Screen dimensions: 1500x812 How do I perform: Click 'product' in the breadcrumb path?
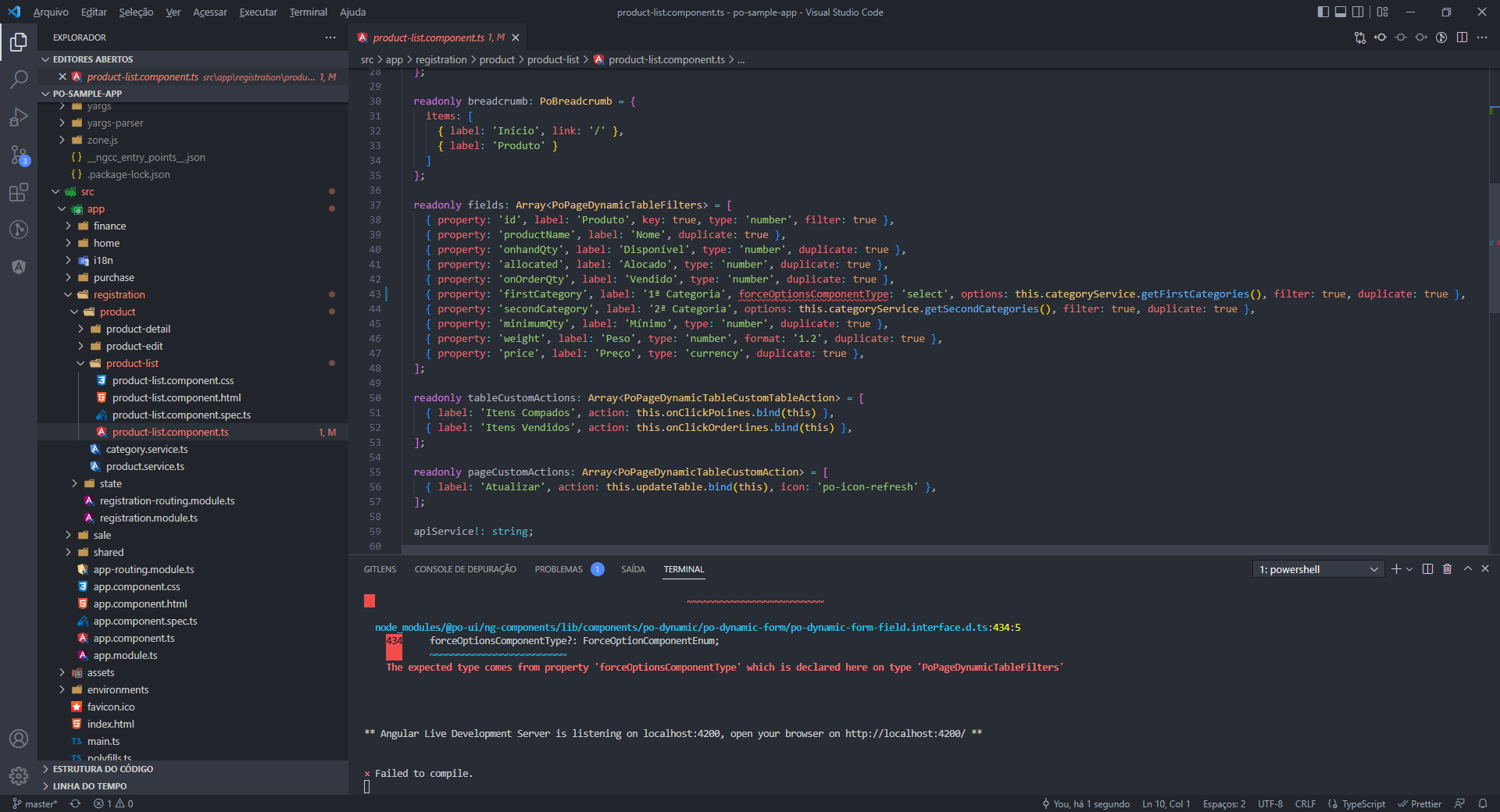point(497,59)
